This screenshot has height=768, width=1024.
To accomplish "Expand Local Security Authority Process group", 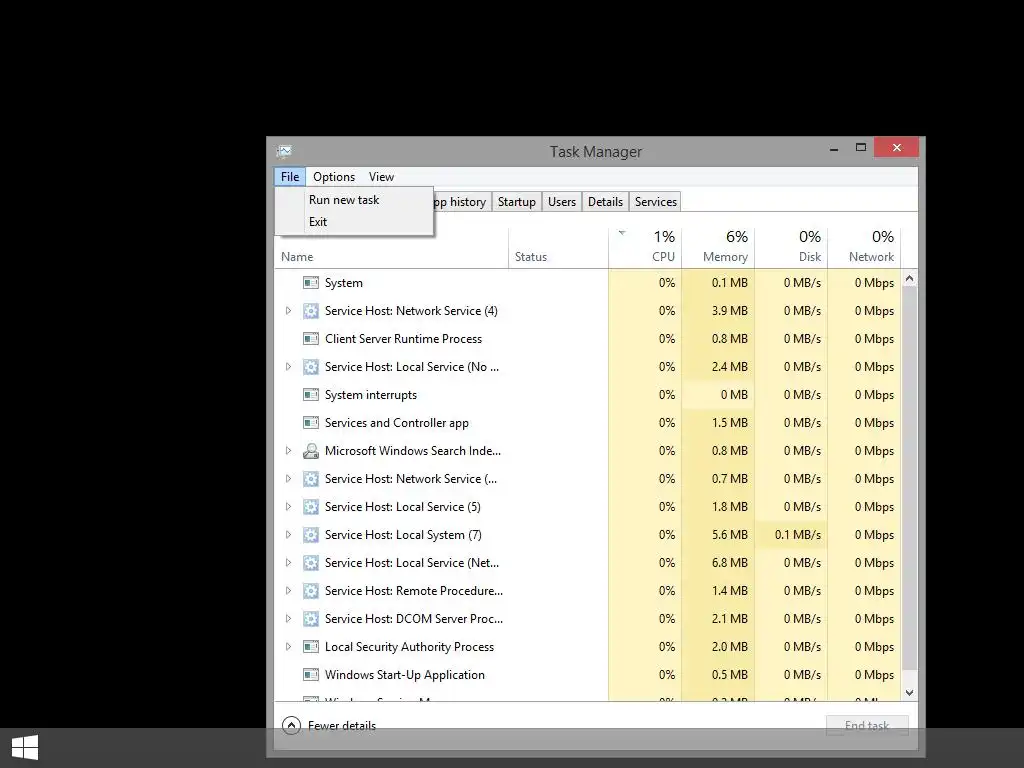I will [288, 647].
